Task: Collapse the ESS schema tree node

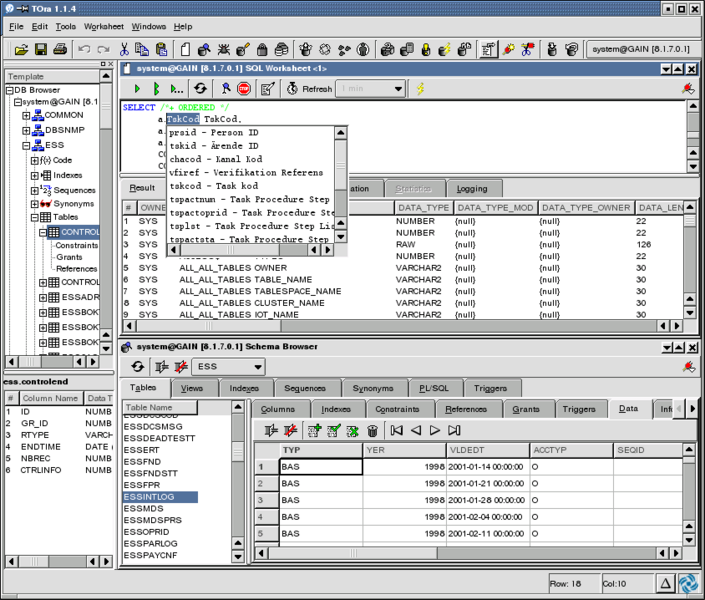Action: 27,145
